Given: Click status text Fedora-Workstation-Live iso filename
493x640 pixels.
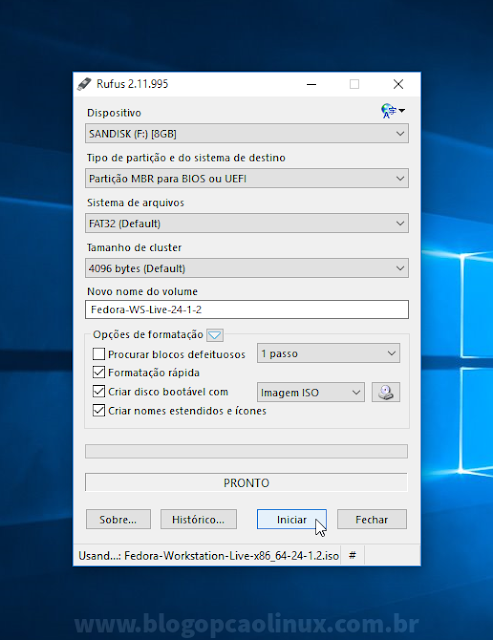Looking at the screenshot, I should 231,556.
